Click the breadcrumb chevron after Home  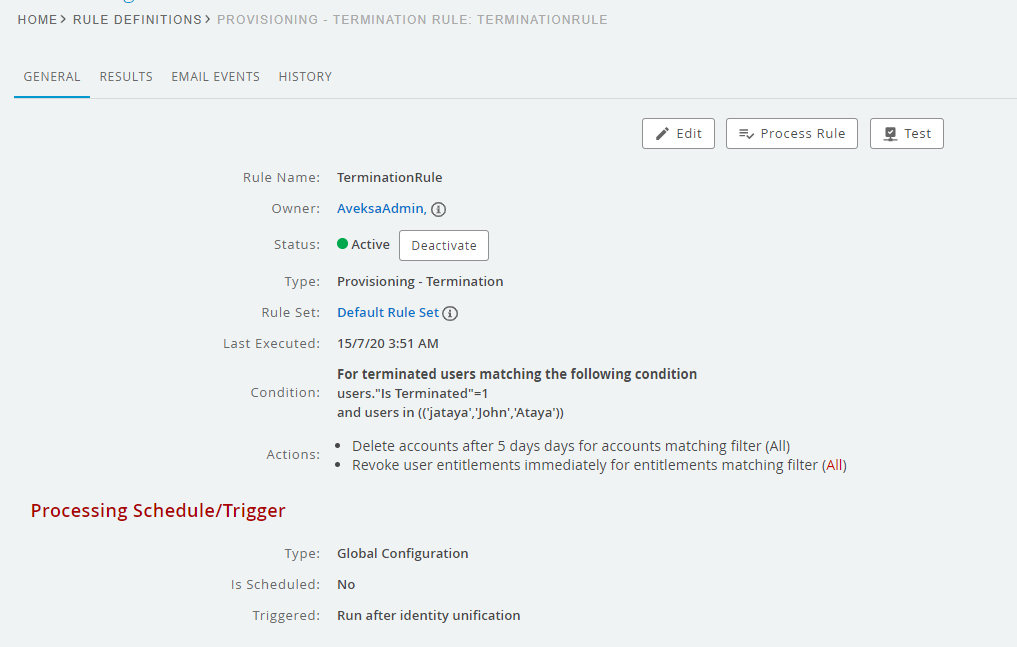pyautogui.click(x=65, y=20)
